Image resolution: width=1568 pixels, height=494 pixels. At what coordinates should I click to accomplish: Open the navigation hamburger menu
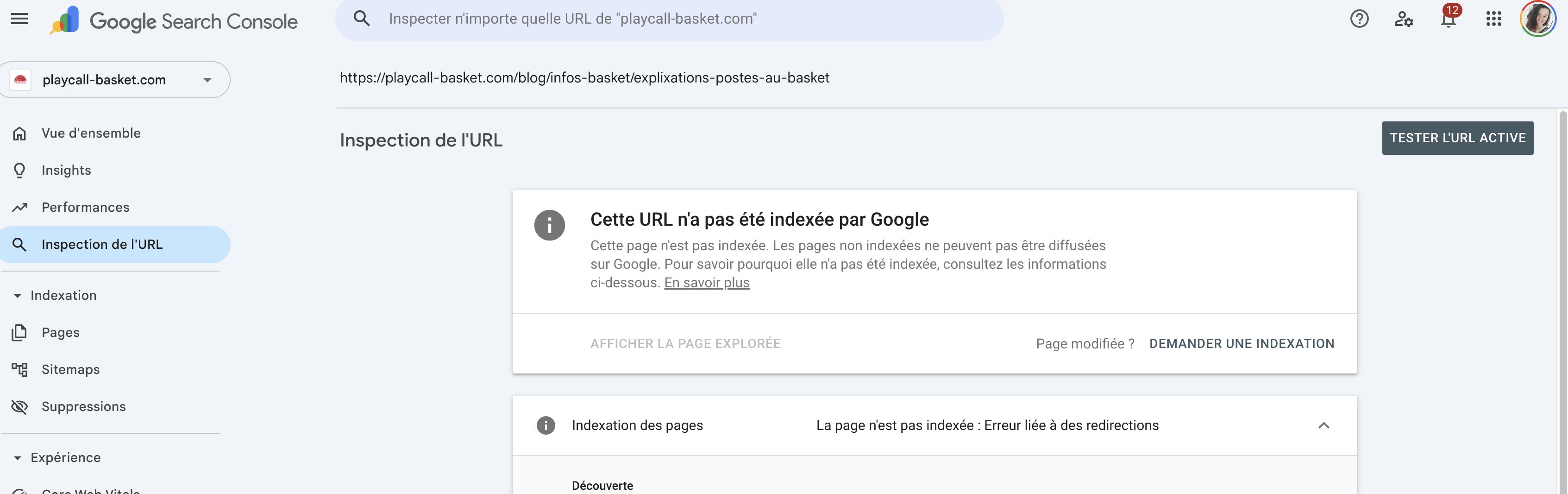click(20, 19)
